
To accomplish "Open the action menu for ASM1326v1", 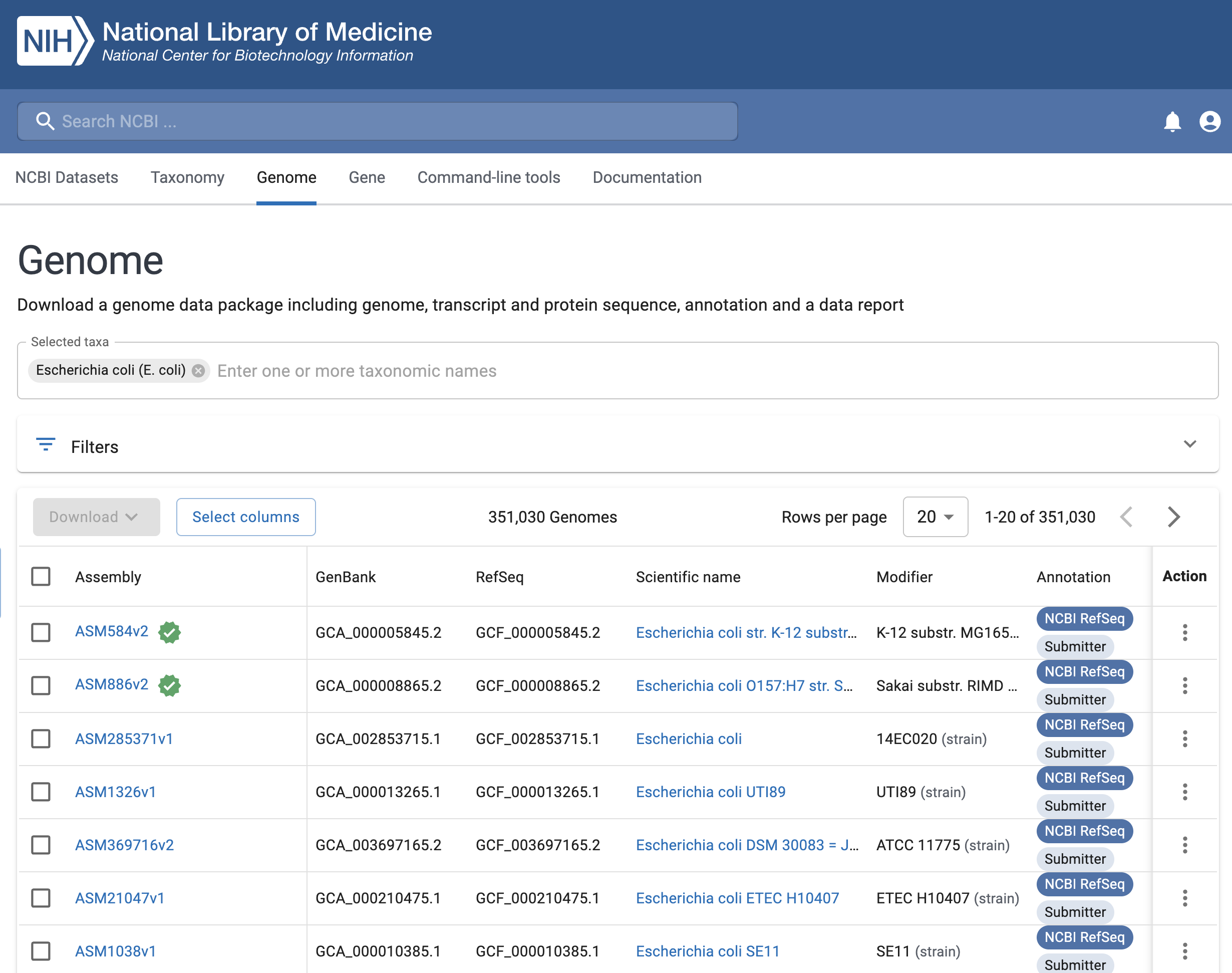I will click(1185, 792).
